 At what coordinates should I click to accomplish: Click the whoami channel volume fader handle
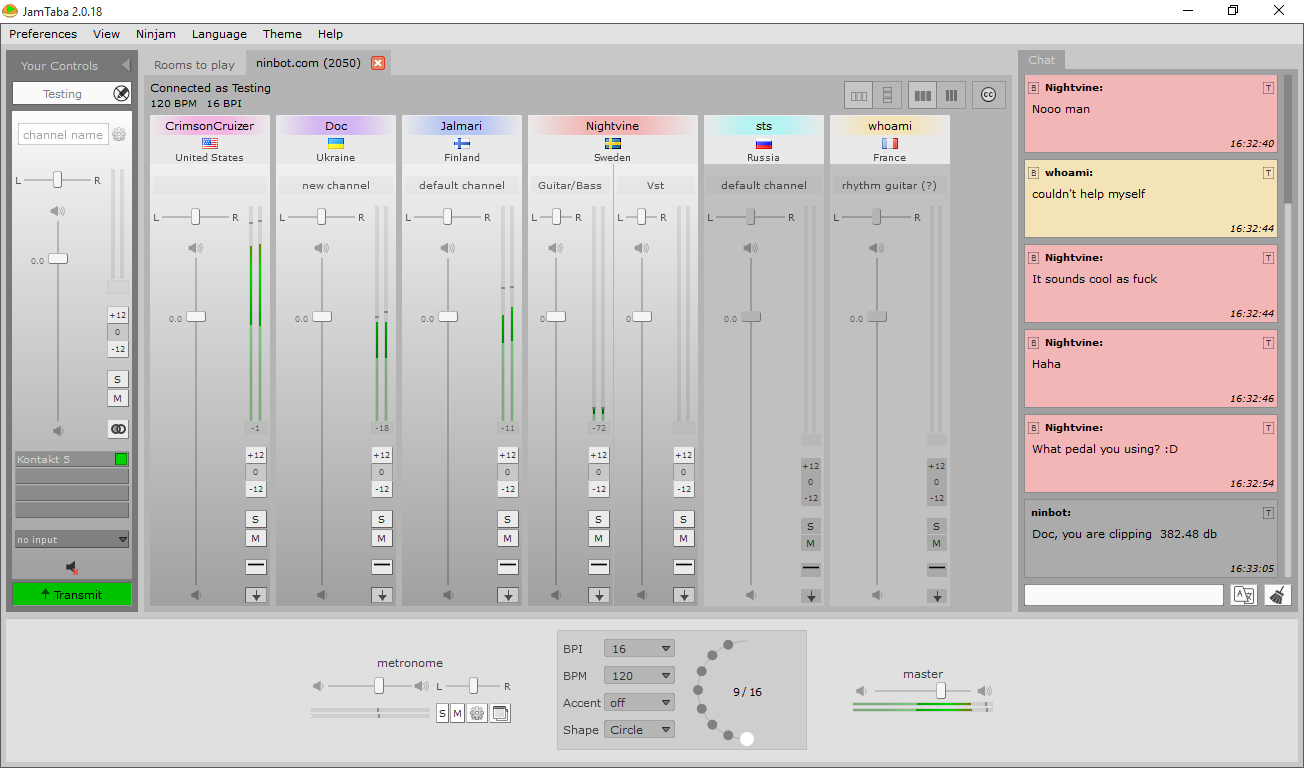point(877,317)
